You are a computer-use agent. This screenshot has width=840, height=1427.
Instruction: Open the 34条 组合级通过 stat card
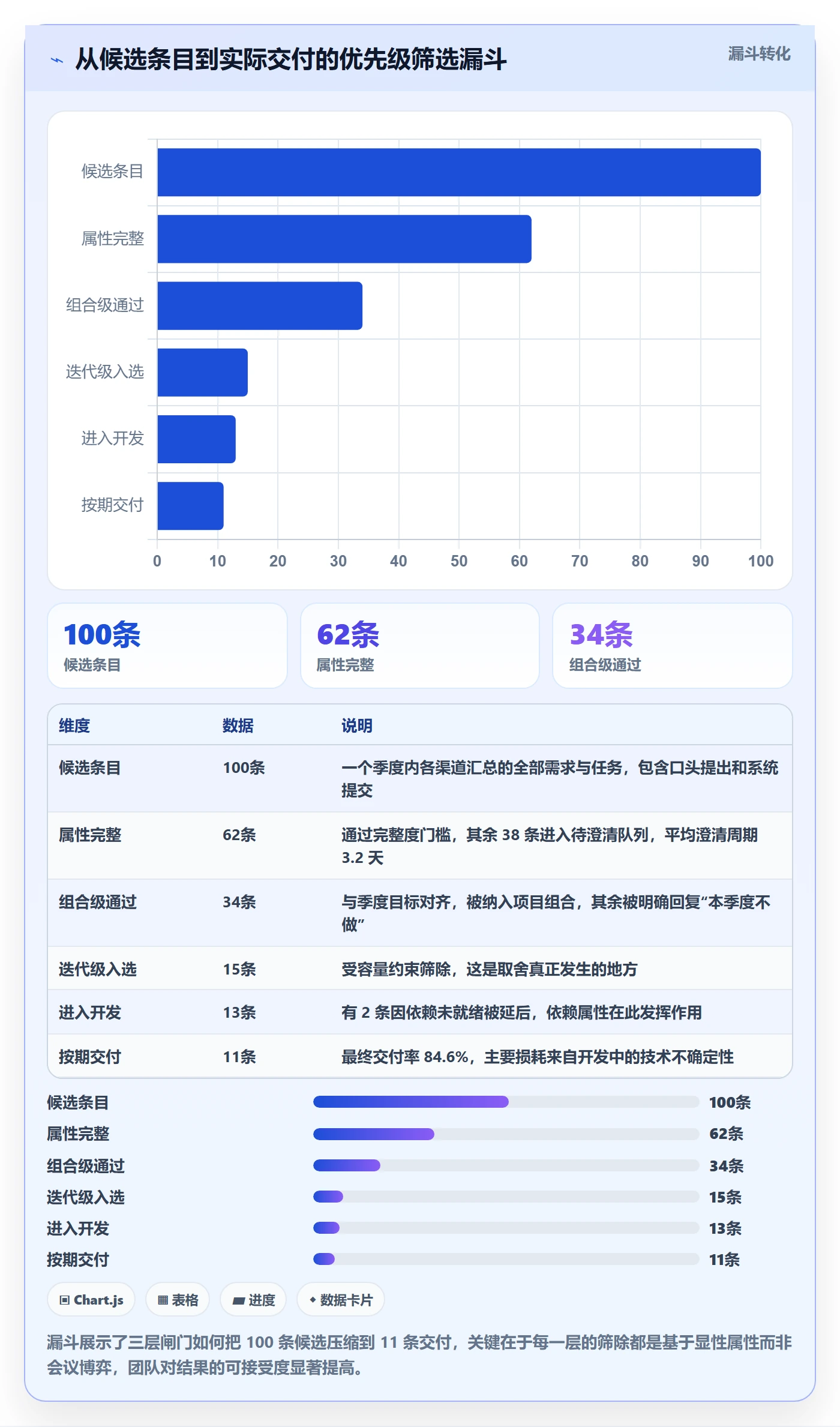coord(672,645)
